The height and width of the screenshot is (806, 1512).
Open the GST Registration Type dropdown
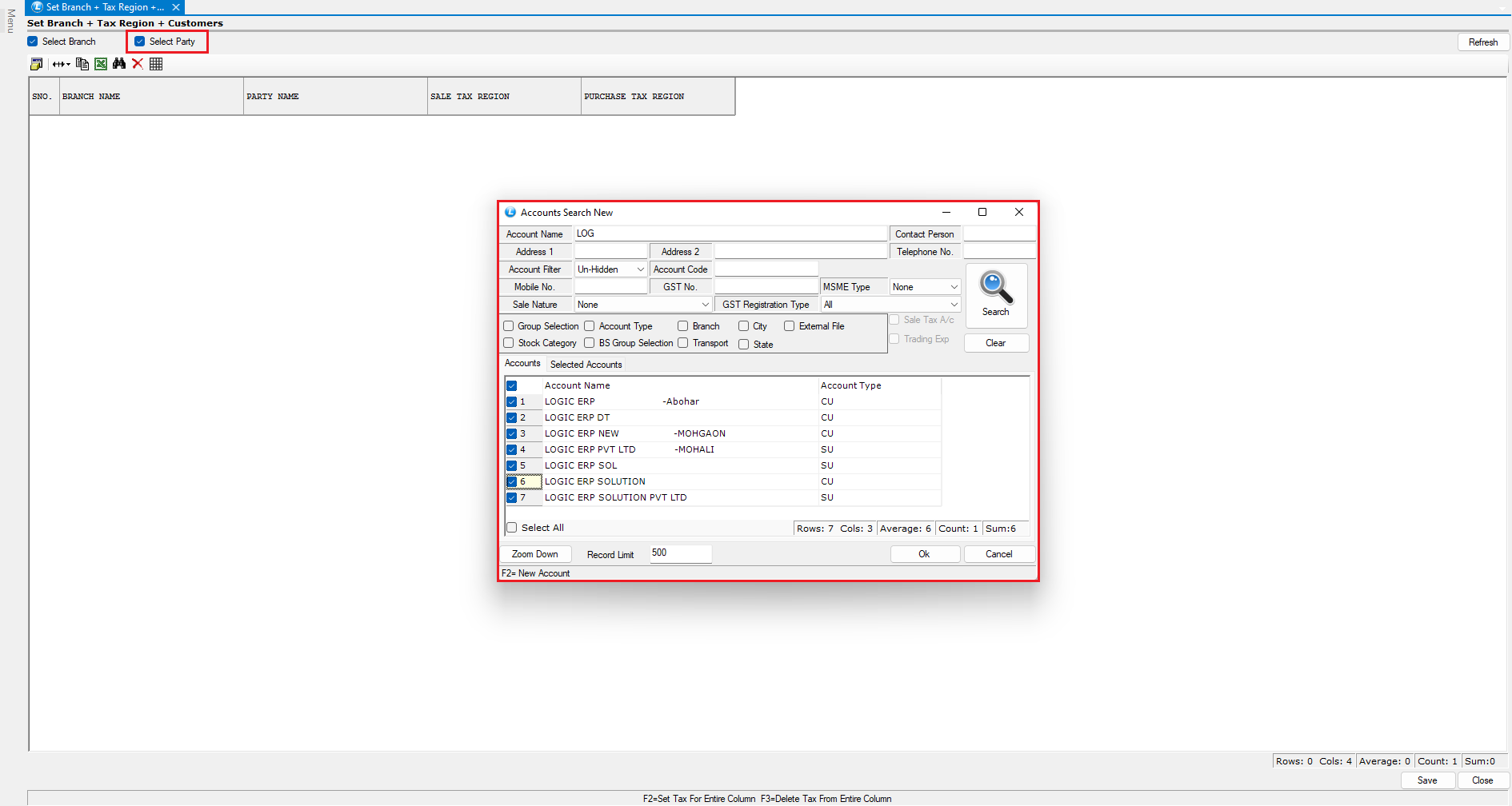(x=954, y=305)
